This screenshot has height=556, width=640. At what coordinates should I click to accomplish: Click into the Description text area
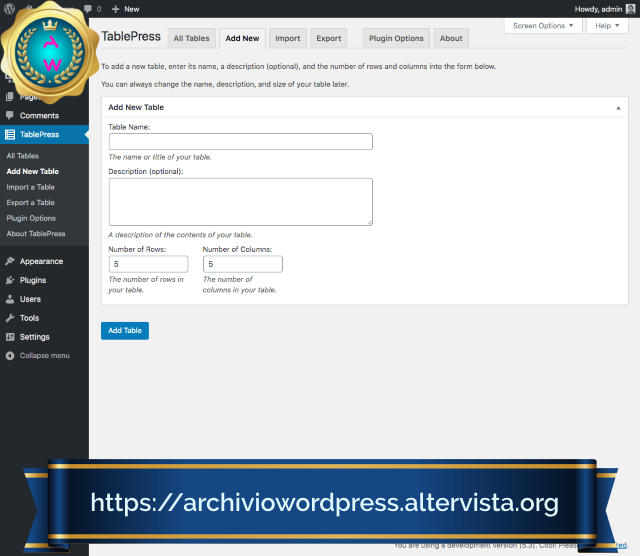tap(241, 202)
